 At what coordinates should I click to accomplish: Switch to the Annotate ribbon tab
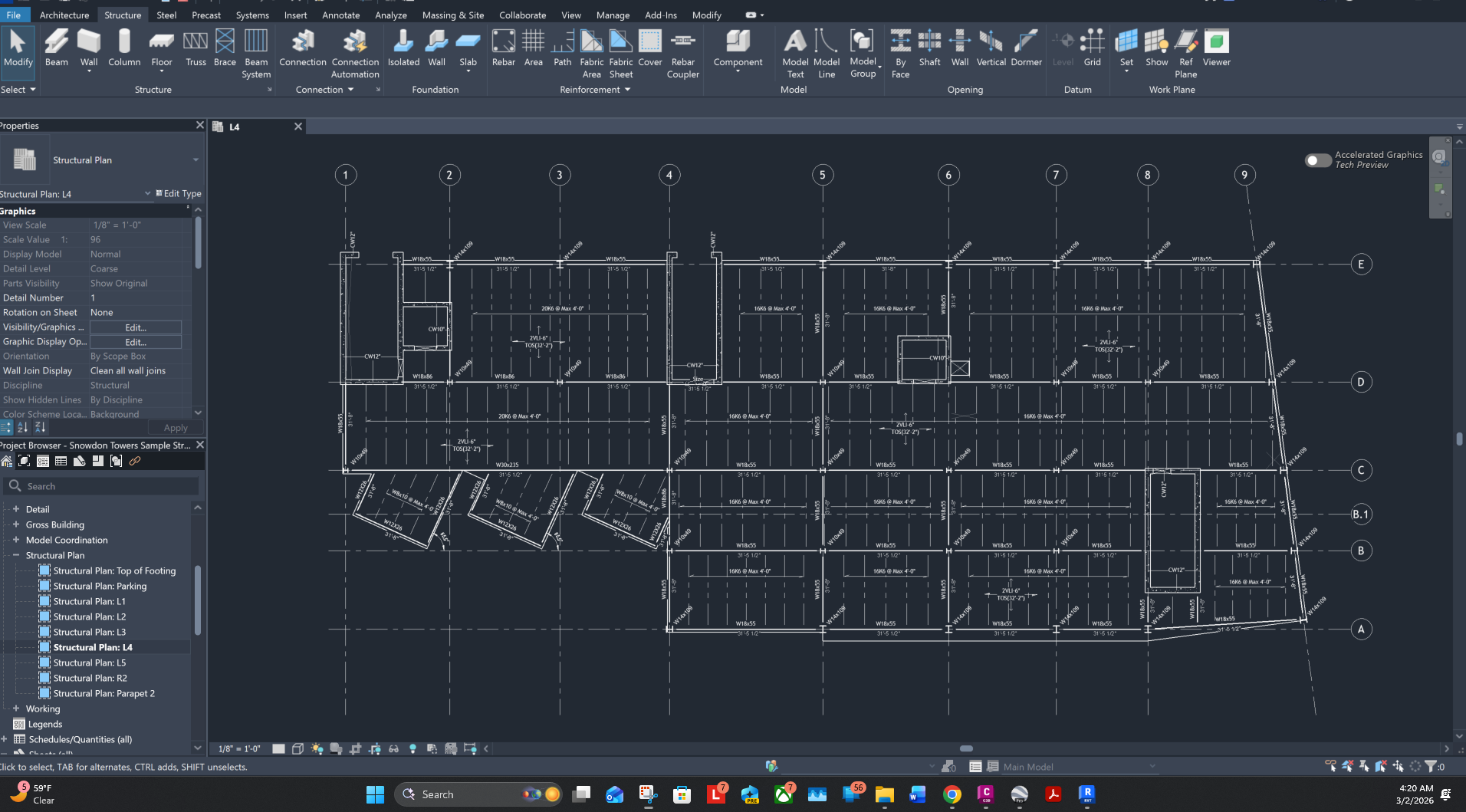(x=340, y=15)
